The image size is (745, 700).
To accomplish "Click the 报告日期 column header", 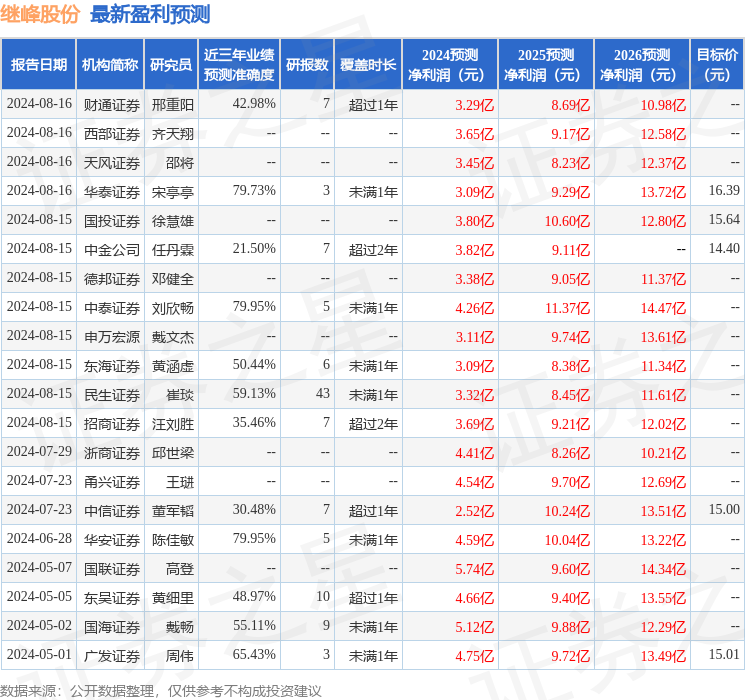I will pos(38,65).
